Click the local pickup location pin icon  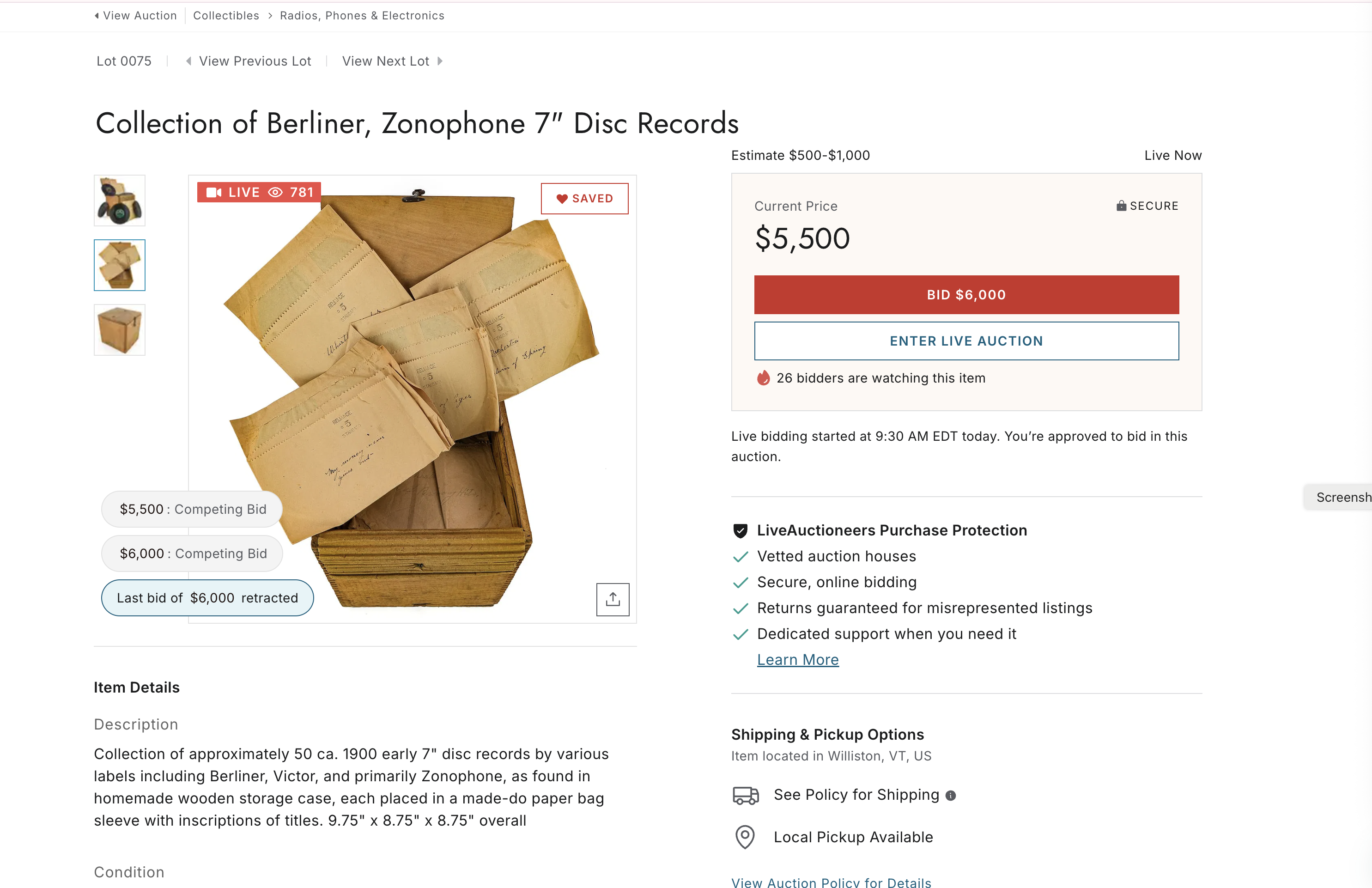[745, 837]
